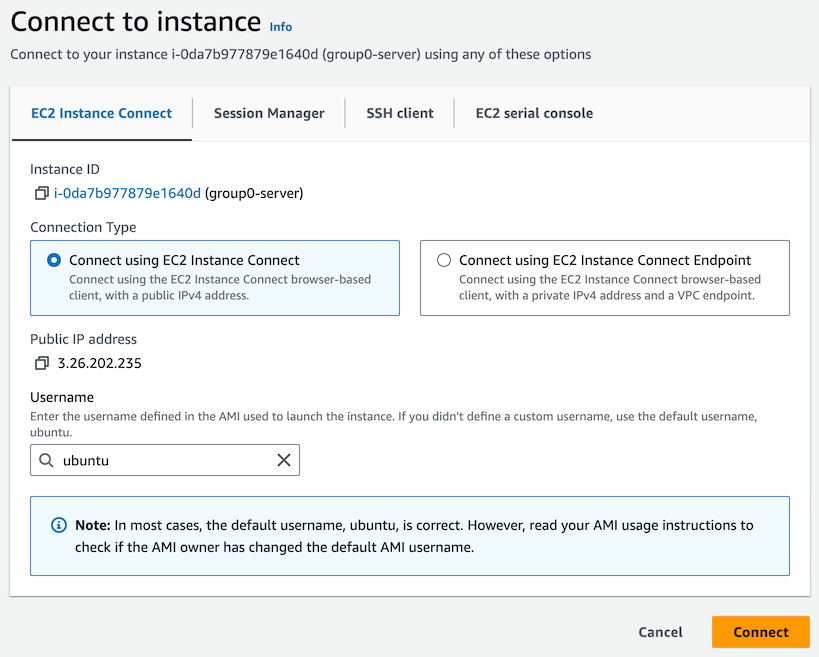Screen dimensions: 819x657
Task: Click the 3.26.202.235 IP address text
Action: pyautogui.click(x=100, y=363)
